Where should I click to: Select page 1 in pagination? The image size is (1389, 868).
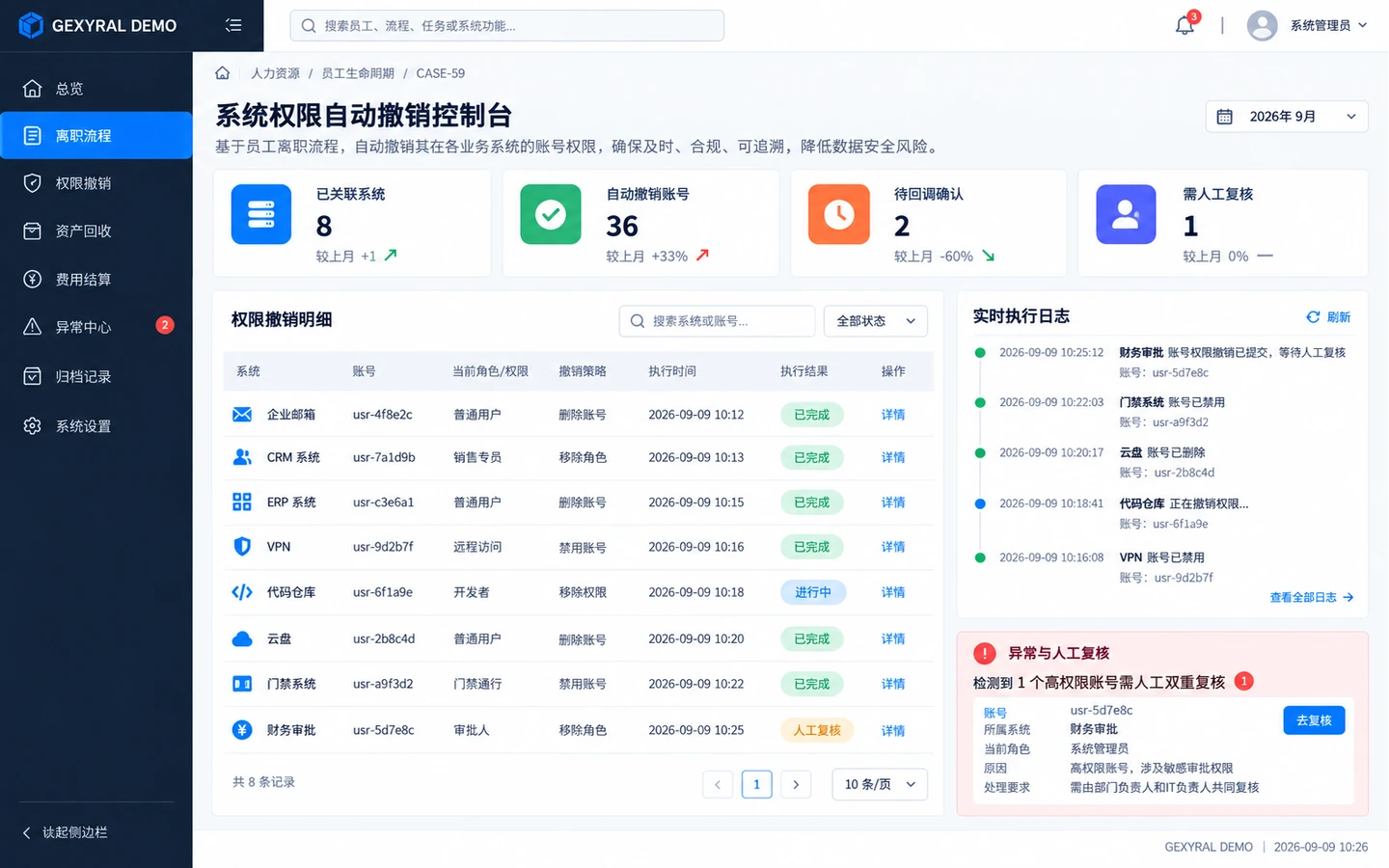[x=757, y=784]
